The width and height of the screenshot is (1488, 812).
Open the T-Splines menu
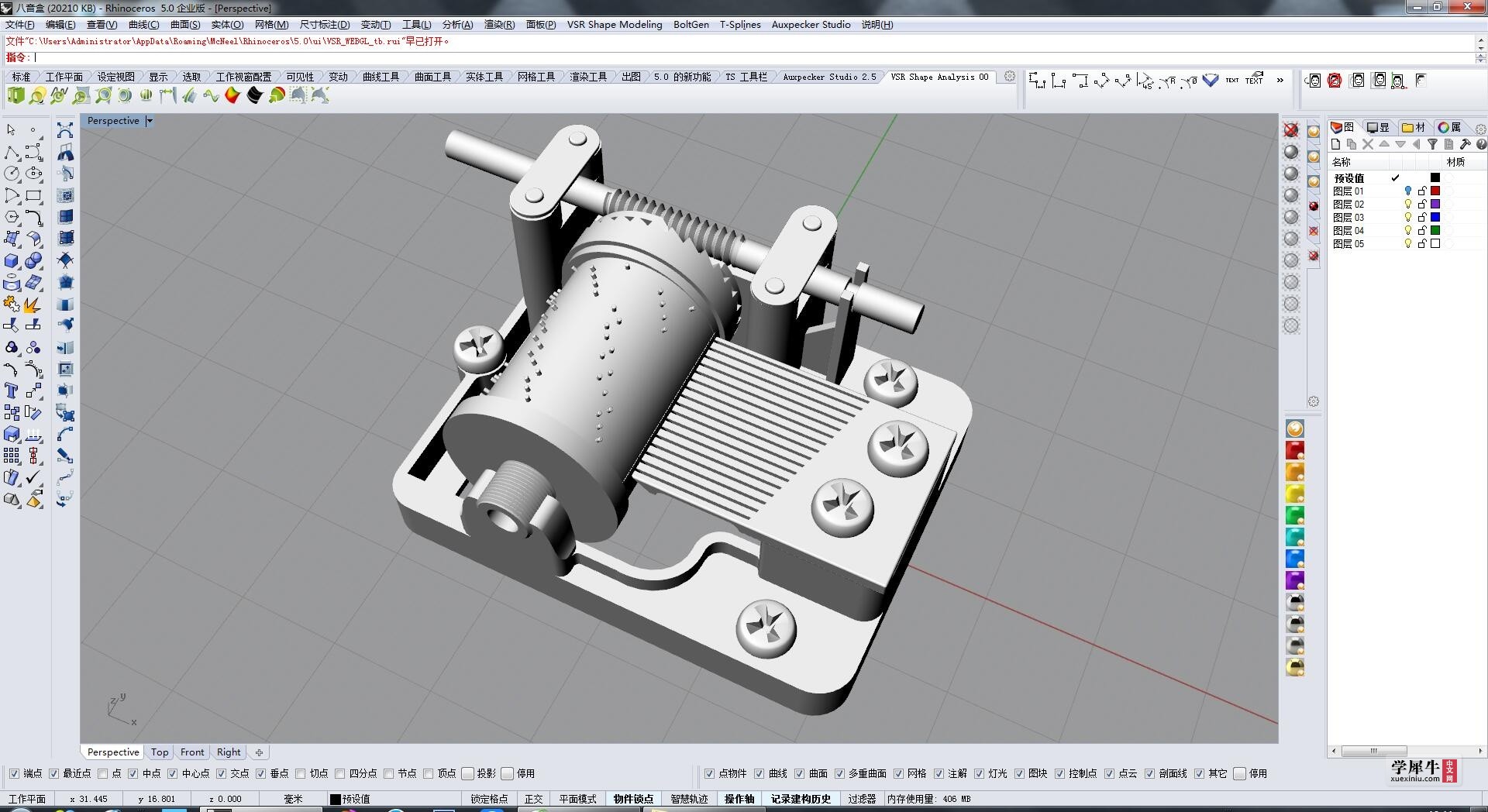(x=740, y=24)
